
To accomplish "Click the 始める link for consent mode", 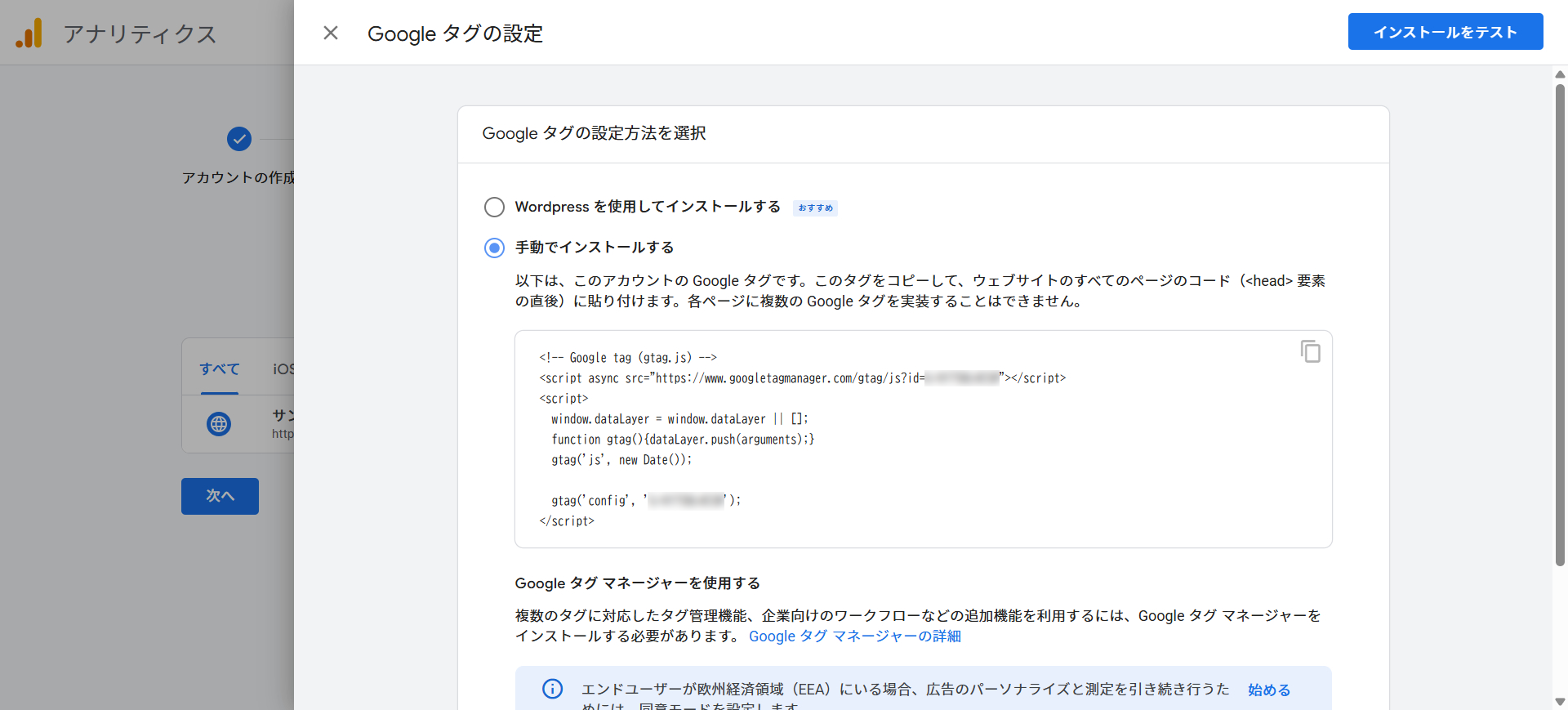I will pos(1268,690).
